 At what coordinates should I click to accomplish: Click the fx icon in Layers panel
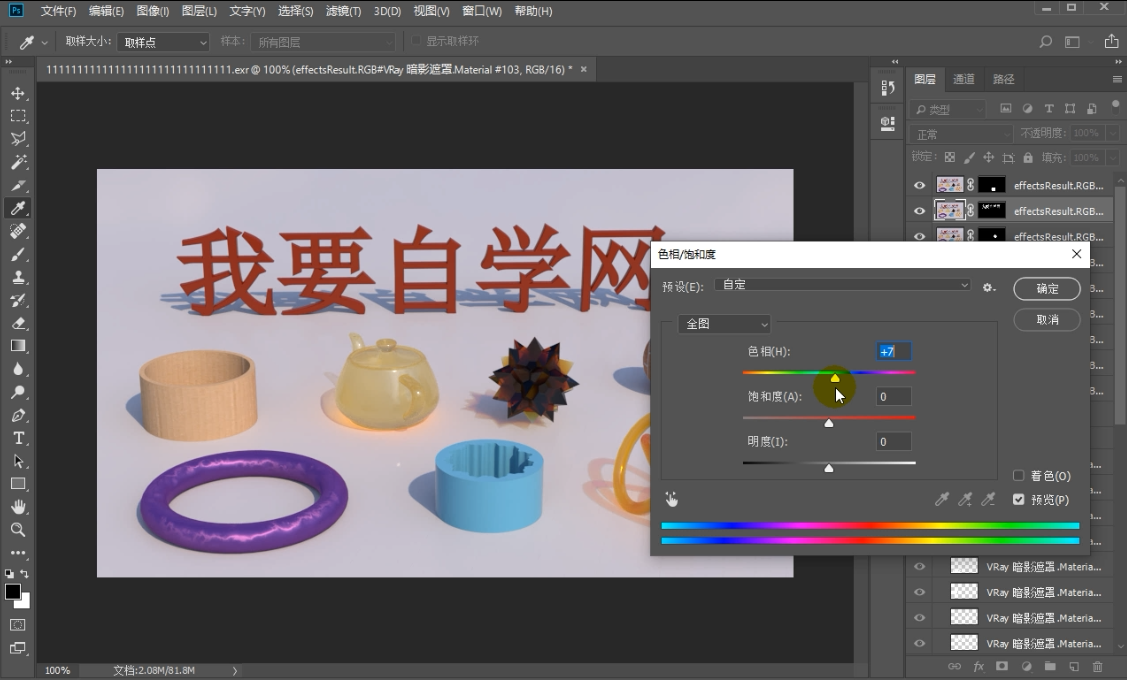pyautogui.click(x=978, y=666)
